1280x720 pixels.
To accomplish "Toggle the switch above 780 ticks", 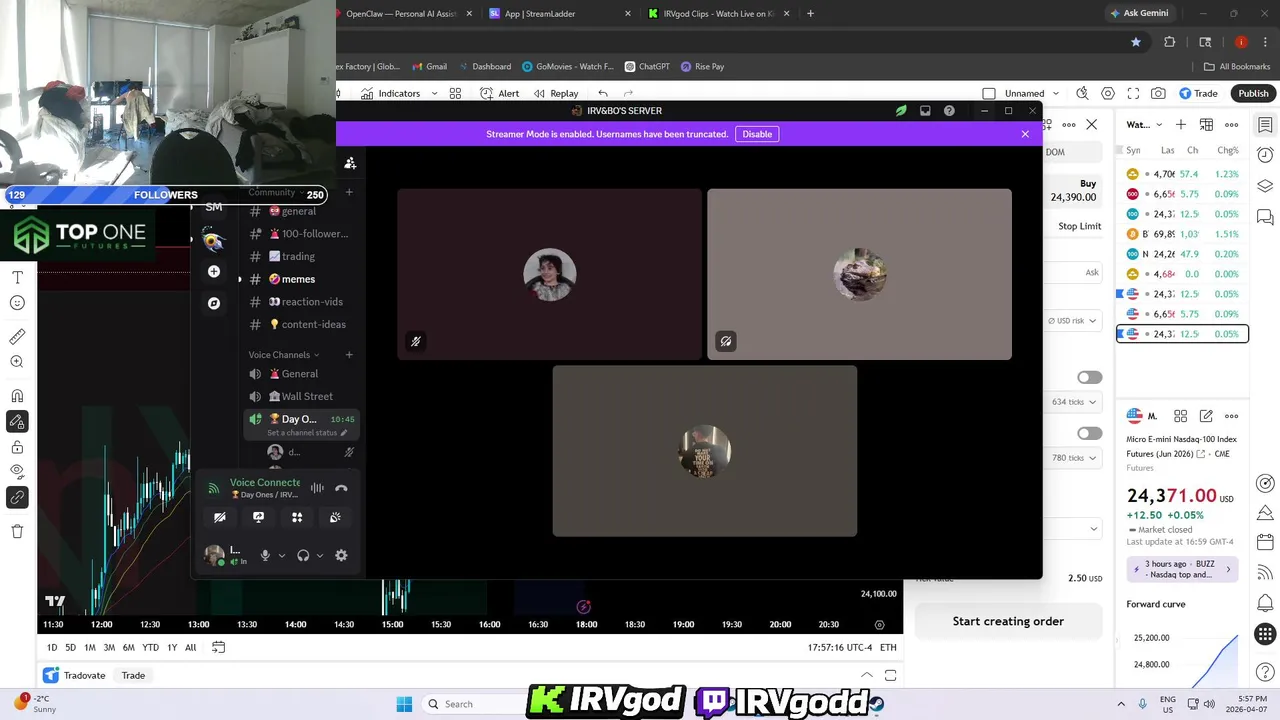I will click(1089, 433).
